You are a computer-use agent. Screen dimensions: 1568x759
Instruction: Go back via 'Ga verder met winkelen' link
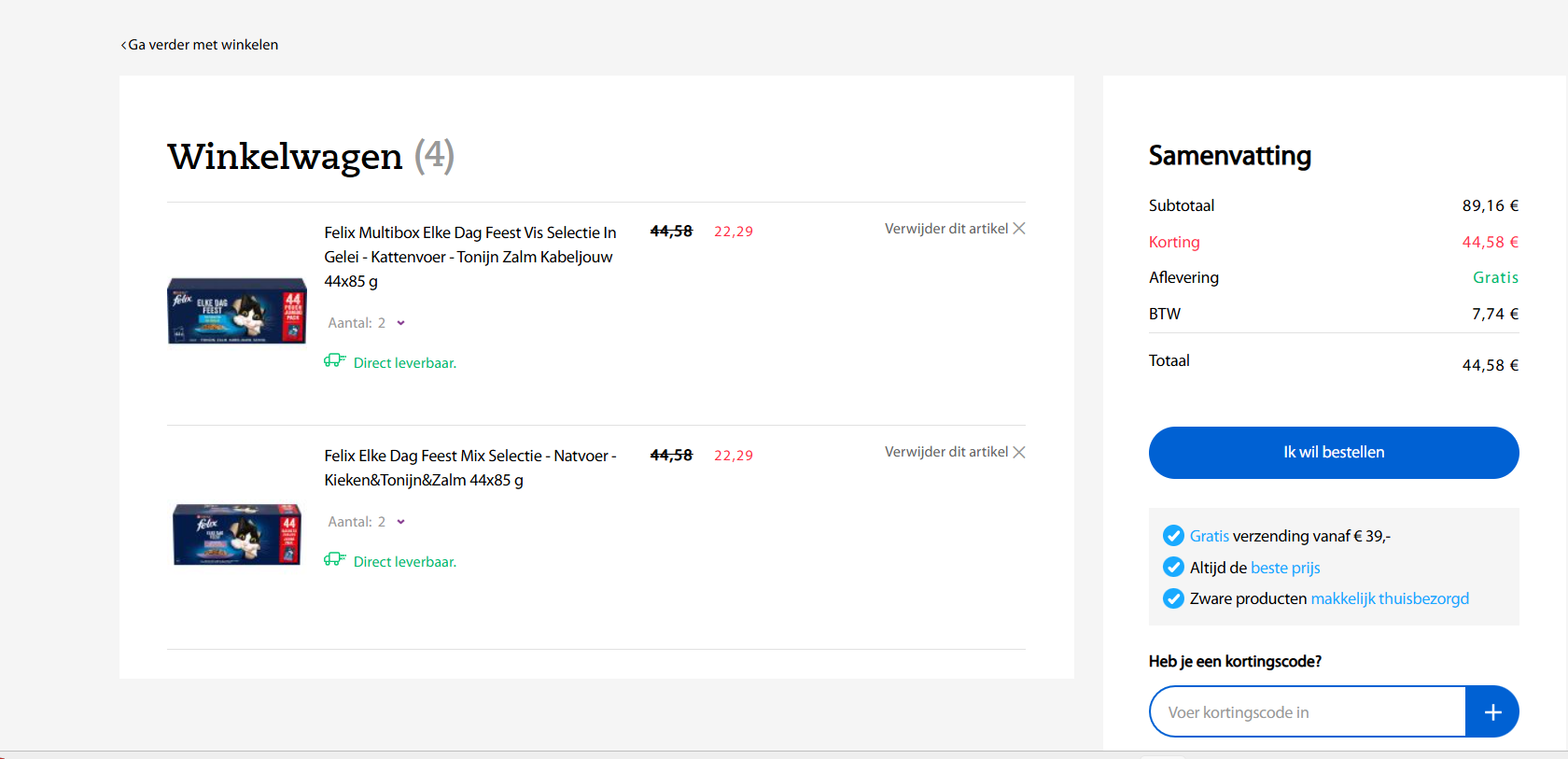(x=203, y=45)
